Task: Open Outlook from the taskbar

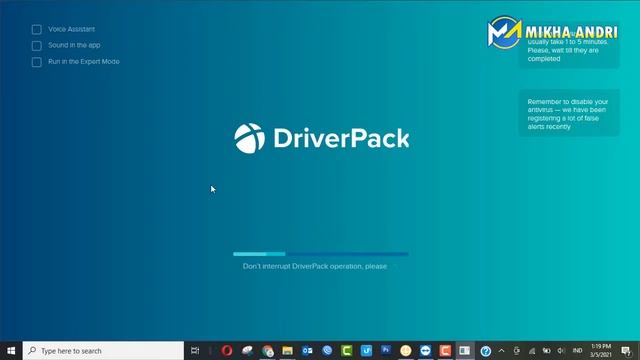Action: click(307, 351)
